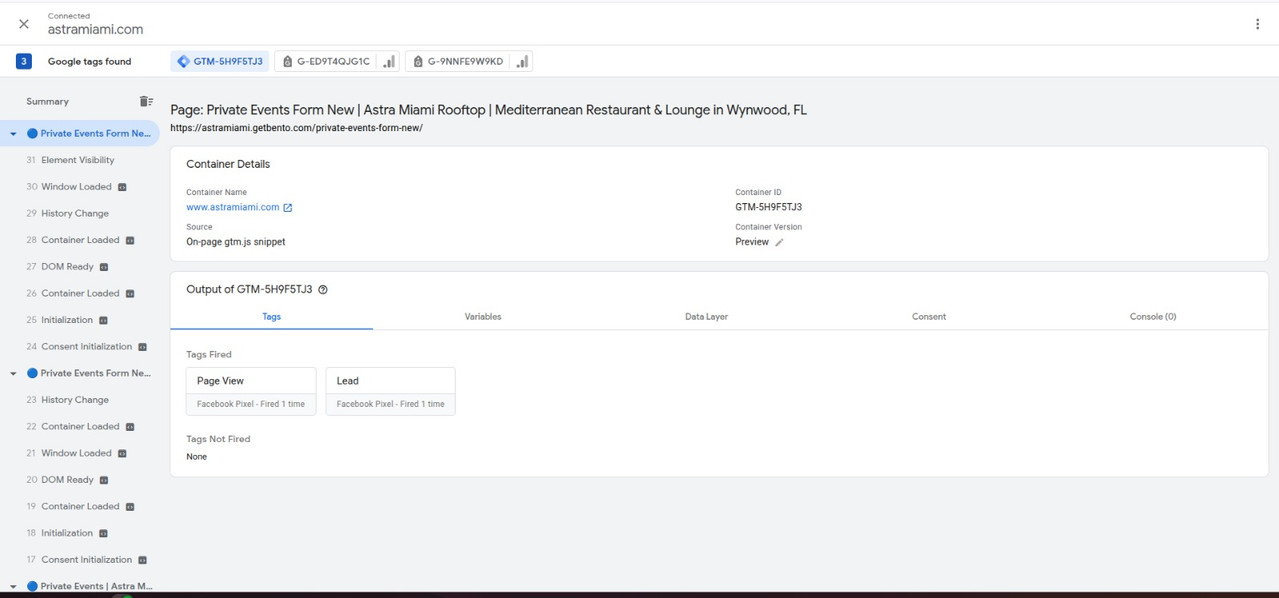Open the Page View fired tag card
The width and height of the screenshot is (1279, 598).
click(251, 391)
